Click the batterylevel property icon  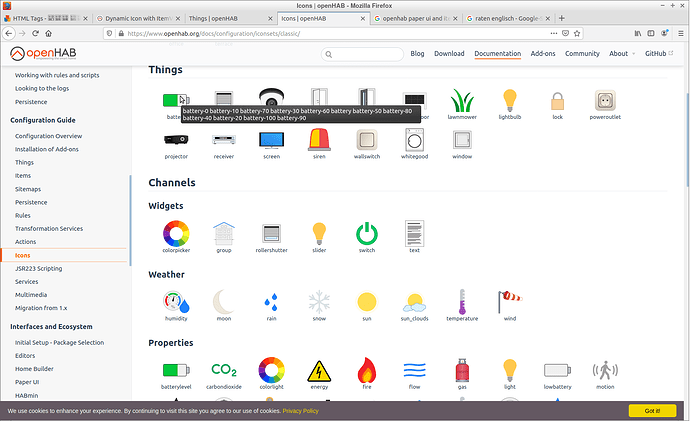176,370
